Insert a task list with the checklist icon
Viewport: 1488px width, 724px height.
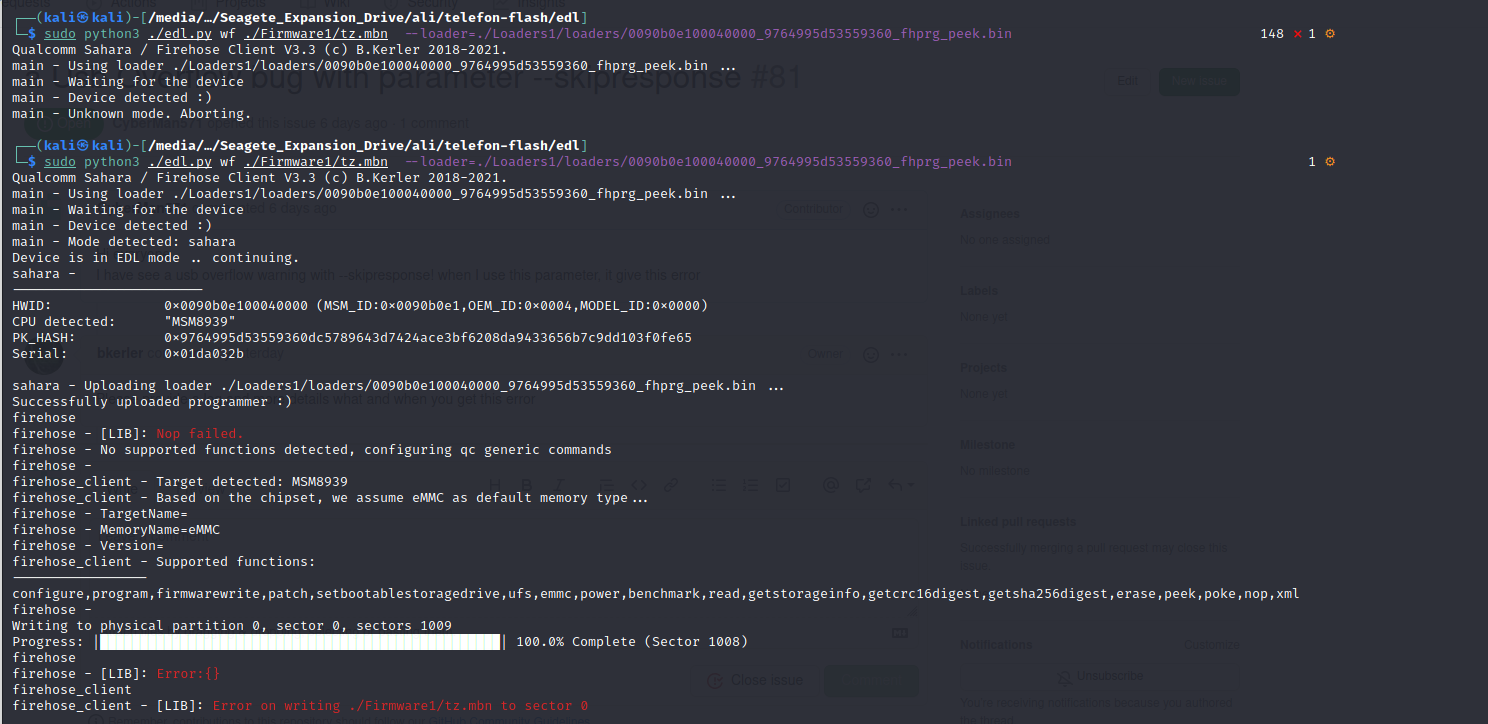tap(783, 485)
